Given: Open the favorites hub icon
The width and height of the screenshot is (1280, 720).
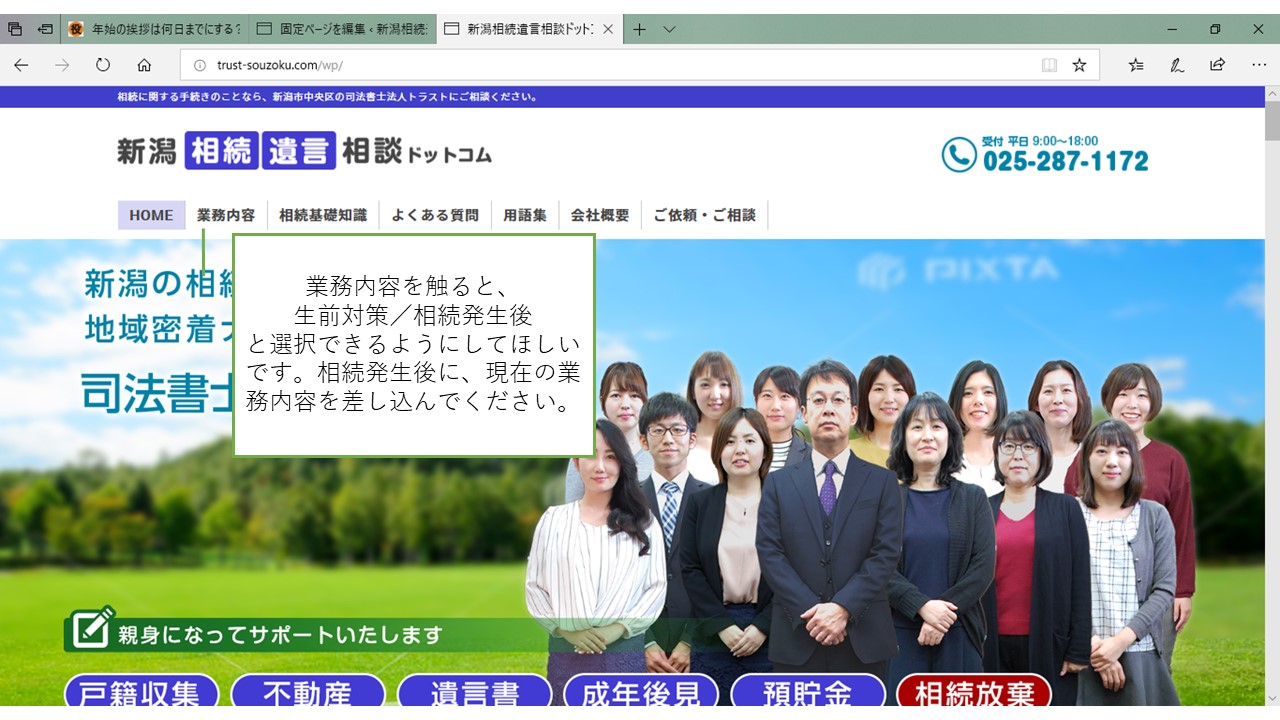Looking at the screenshot, I should 1136,65.
